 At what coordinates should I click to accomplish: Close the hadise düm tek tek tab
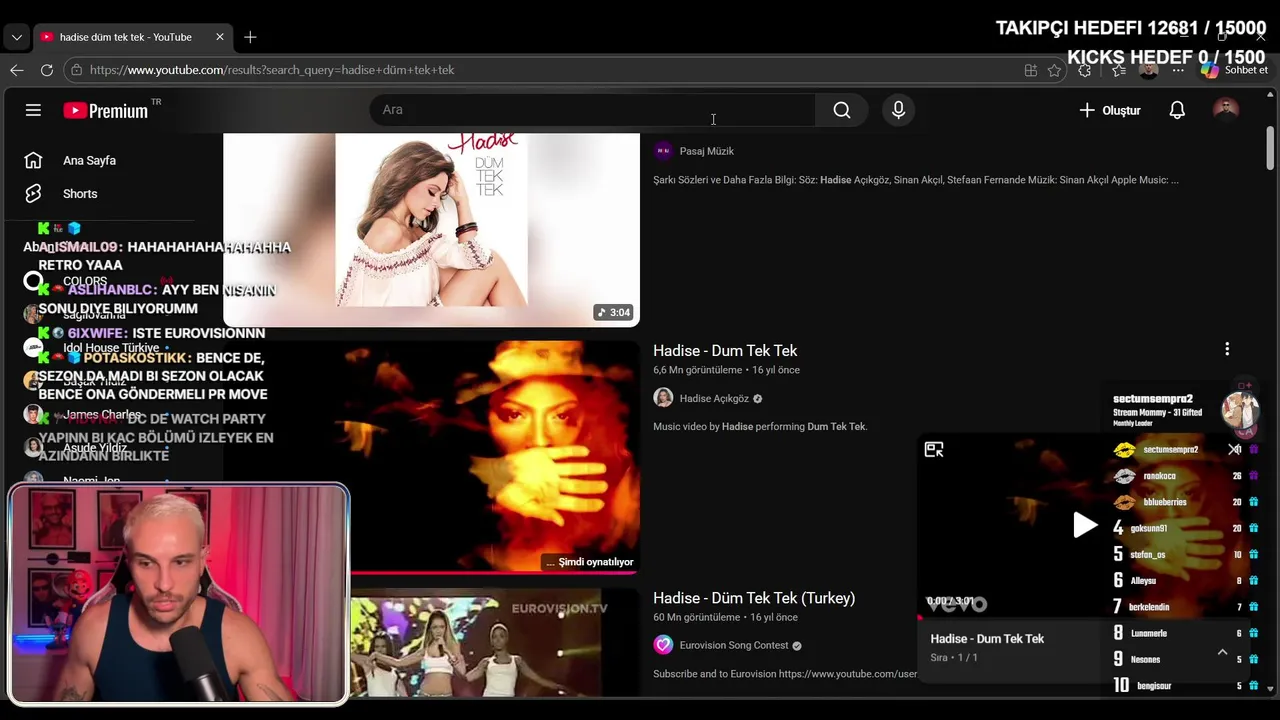pos(220,37)
